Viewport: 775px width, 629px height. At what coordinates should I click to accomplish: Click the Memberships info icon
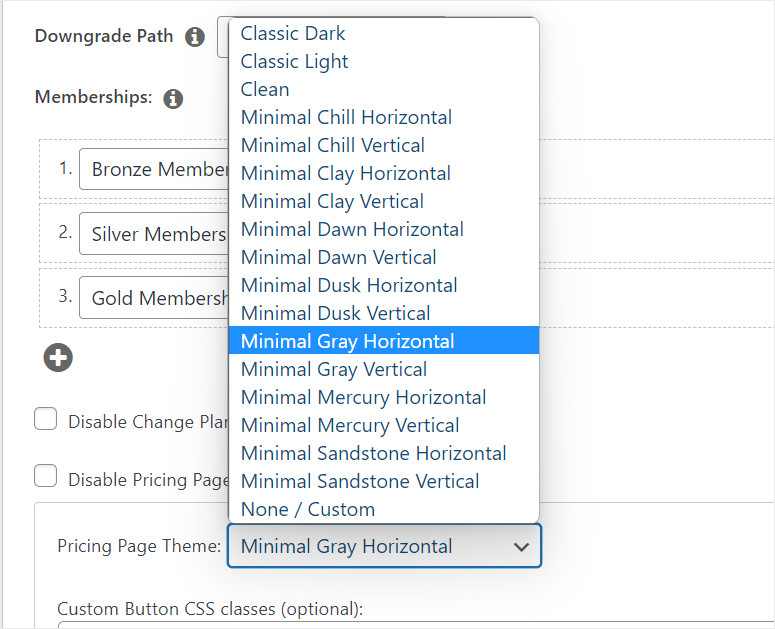click(173, 98)
